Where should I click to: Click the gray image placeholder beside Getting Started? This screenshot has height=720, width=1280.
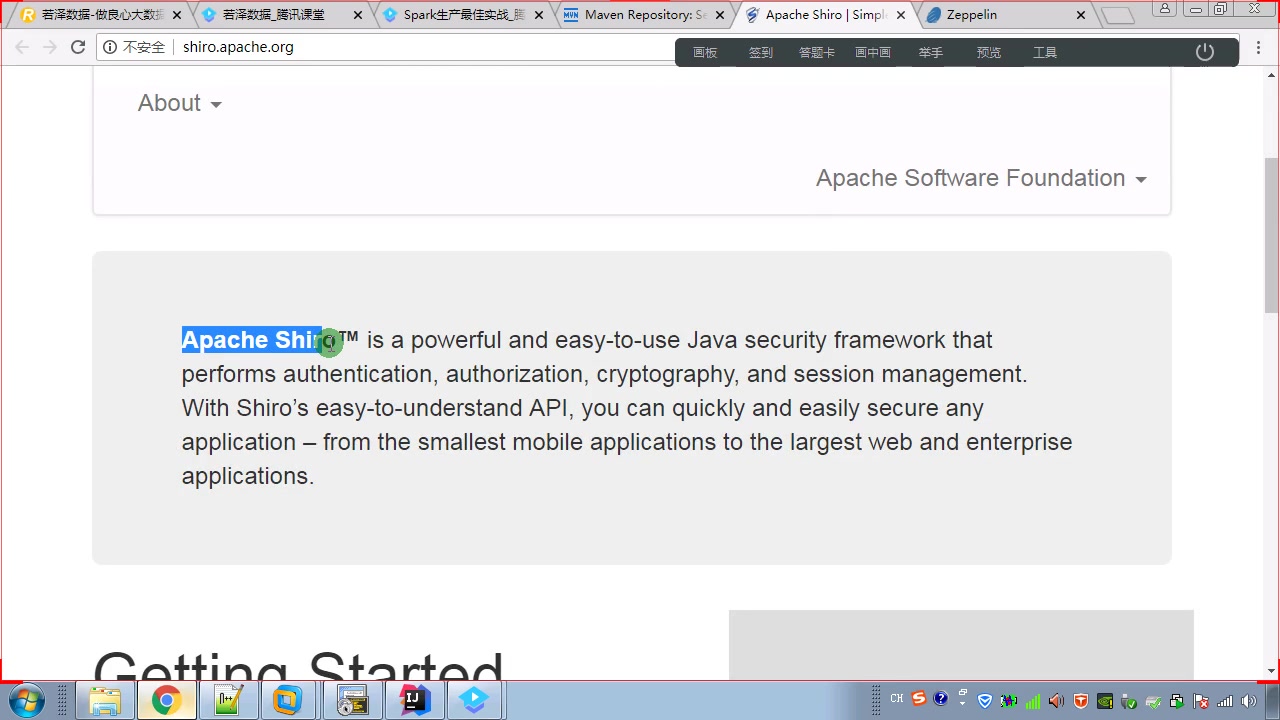click(x=961, y=645)
